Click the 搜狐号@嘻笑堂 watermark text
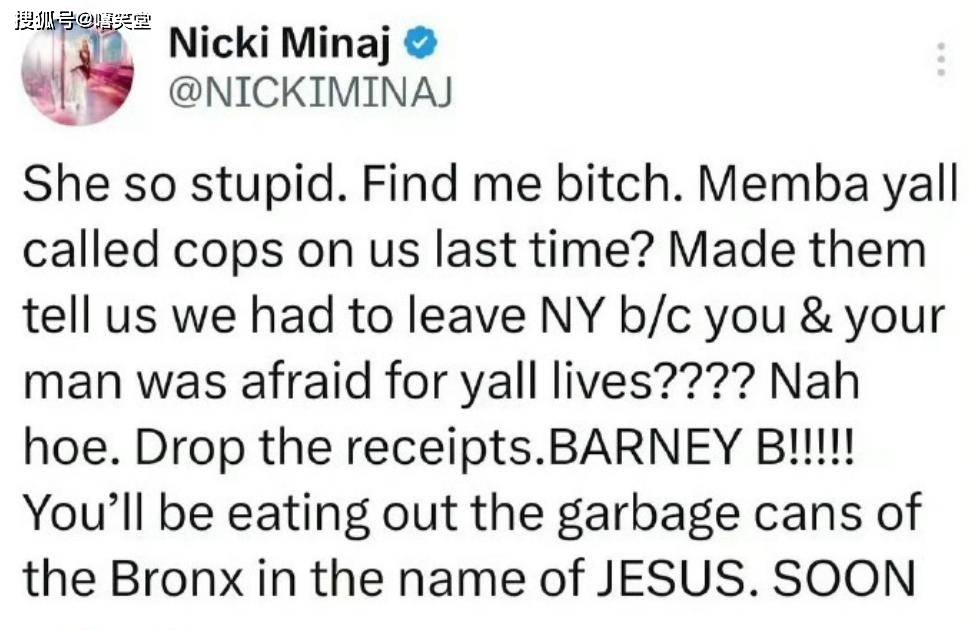Viewport: 969px width, 630px height. 83,19
